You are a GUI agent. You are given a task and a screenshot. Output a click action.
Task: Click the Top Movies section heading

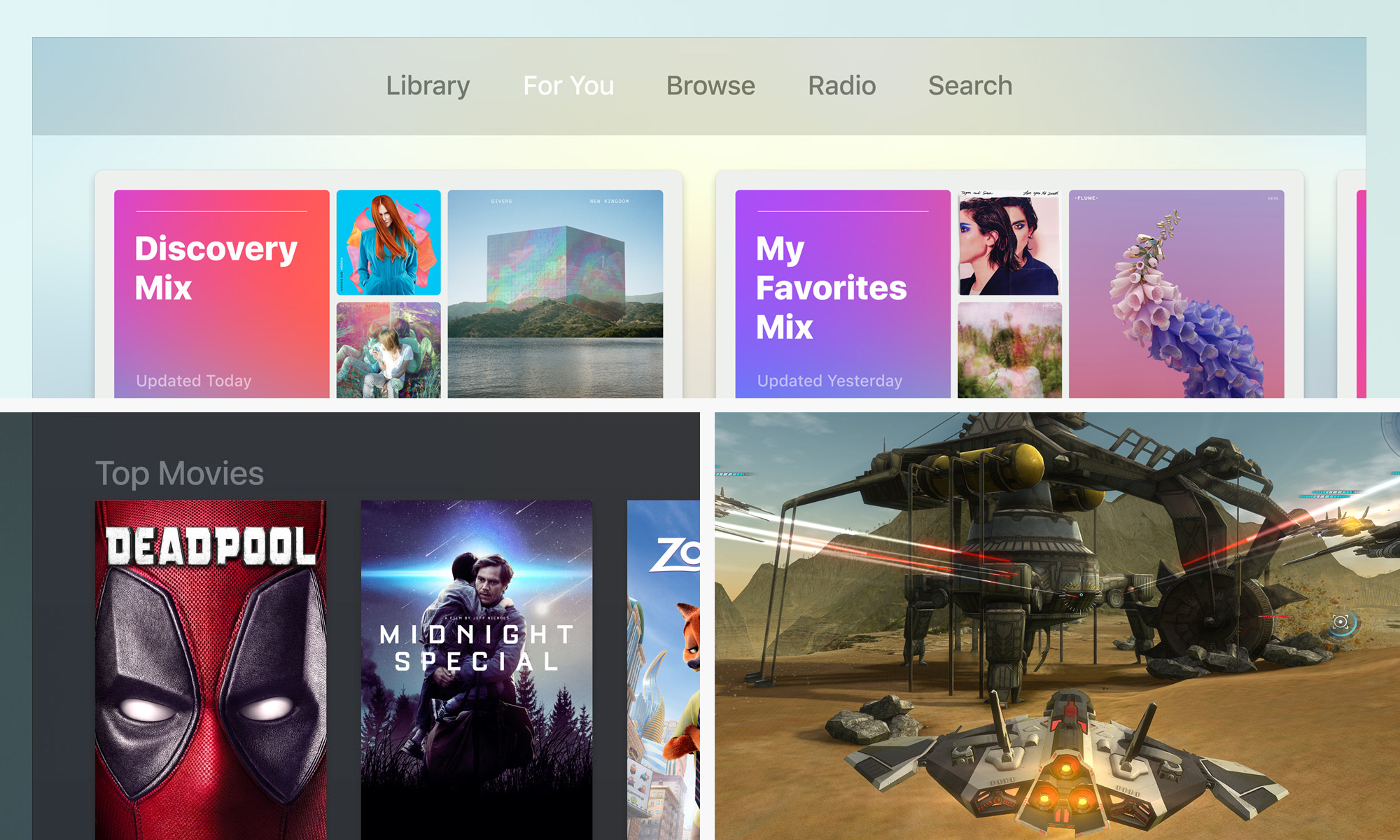[179, 473]
